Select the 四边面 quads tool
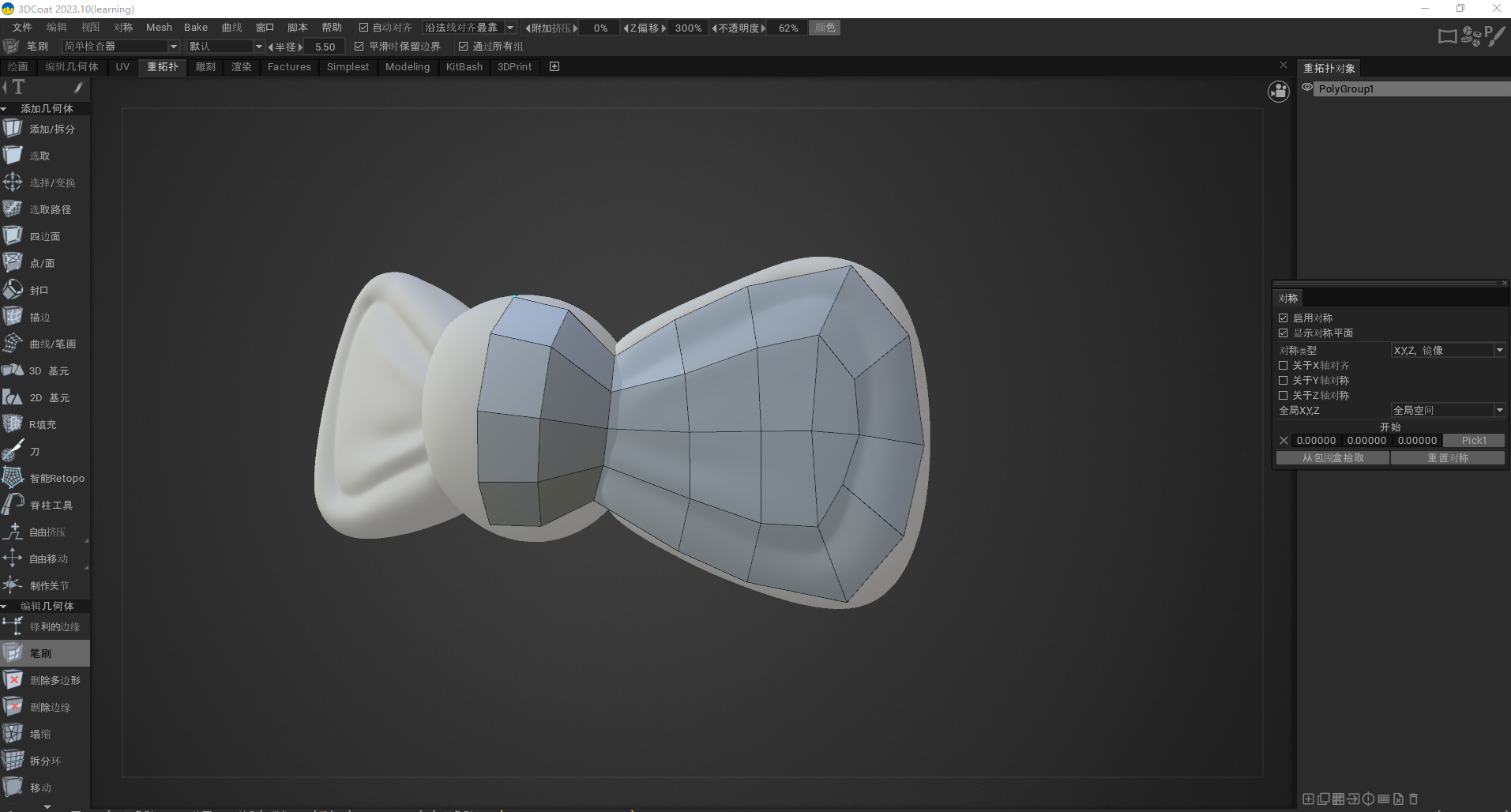Screen dimensions: 1511x812 pyautogui.click(x=44, y=236)
